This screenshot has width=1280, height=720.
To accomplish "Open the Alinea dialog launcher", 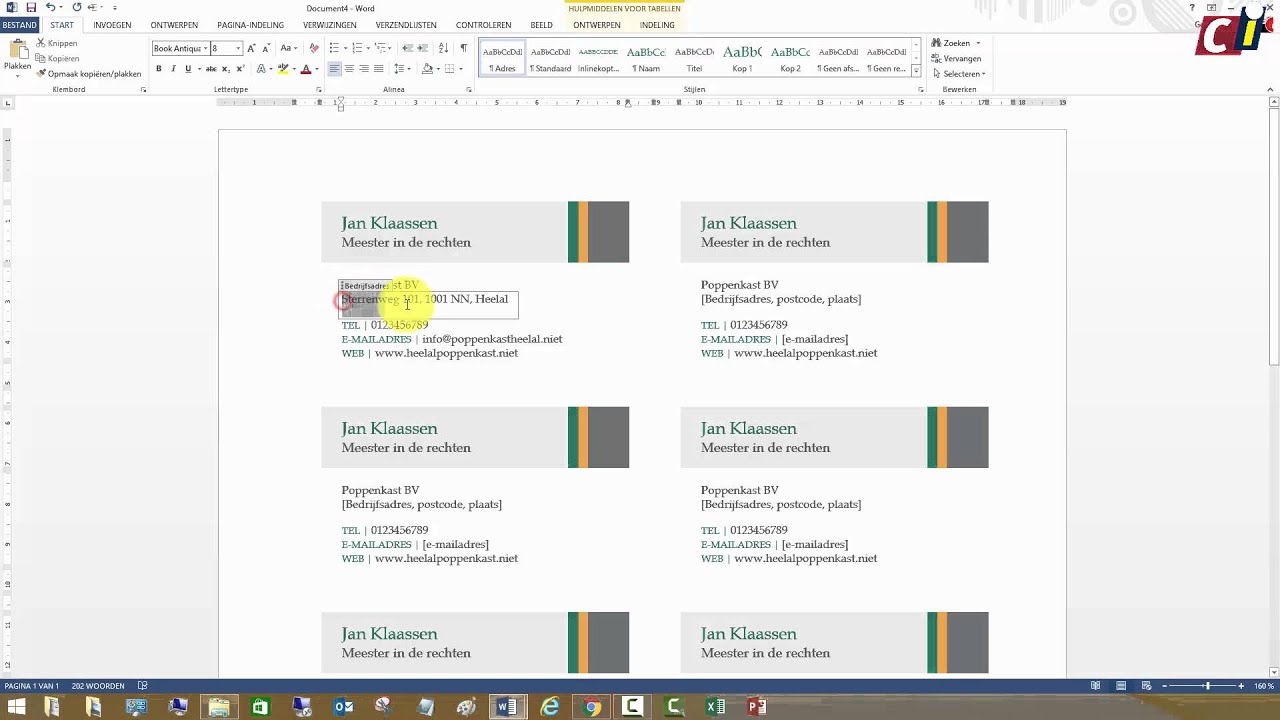I will click(x=469, y=90).
